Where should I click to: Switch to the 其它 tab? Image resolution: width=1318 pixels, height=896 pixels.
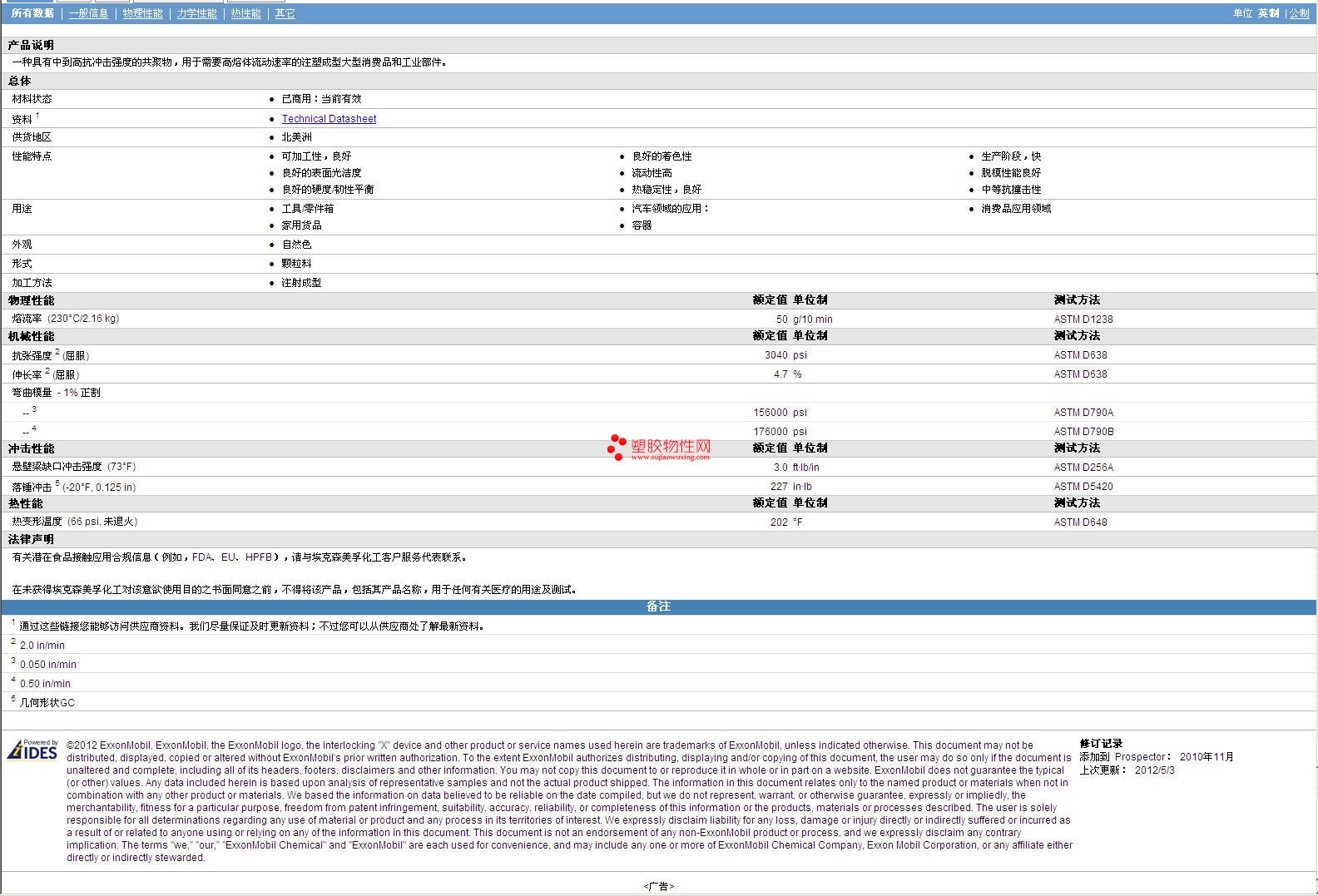click(x=285, y=13)
